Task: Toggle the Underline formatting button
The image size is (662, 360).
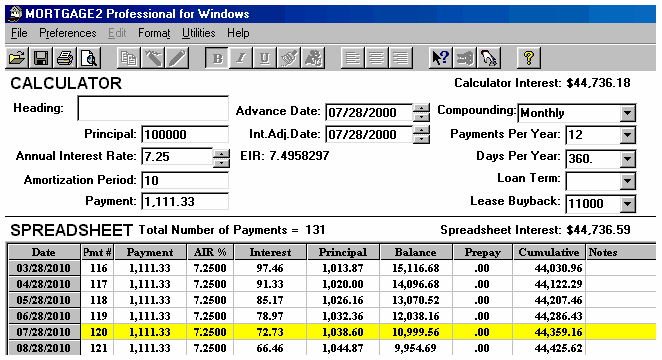Action: 265,58
